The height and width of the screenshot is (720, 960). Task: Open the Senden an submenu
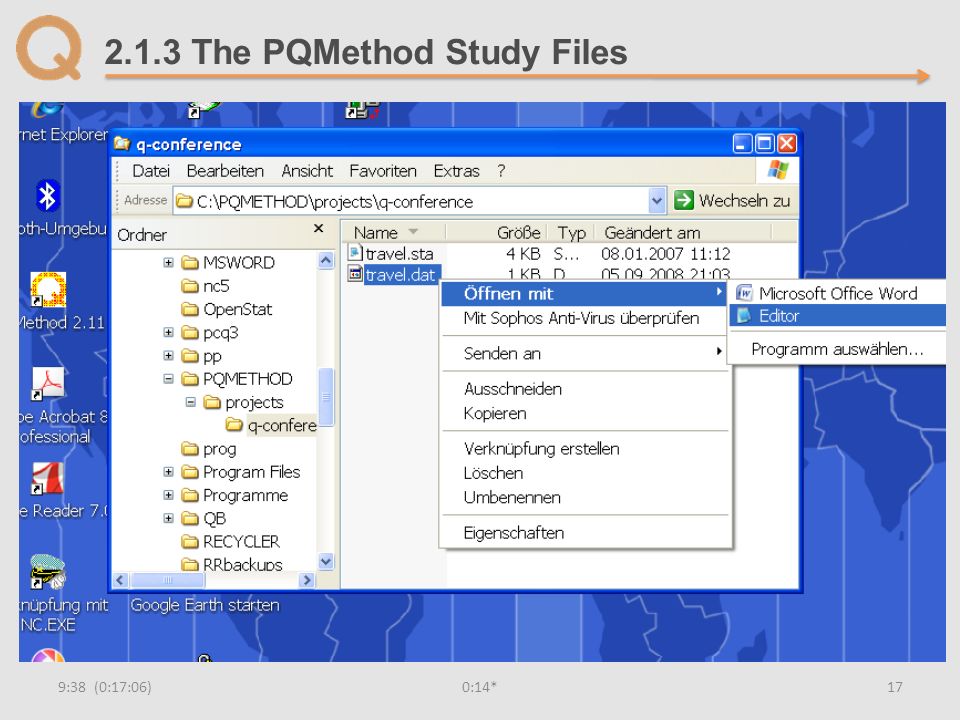coord(585,353)
